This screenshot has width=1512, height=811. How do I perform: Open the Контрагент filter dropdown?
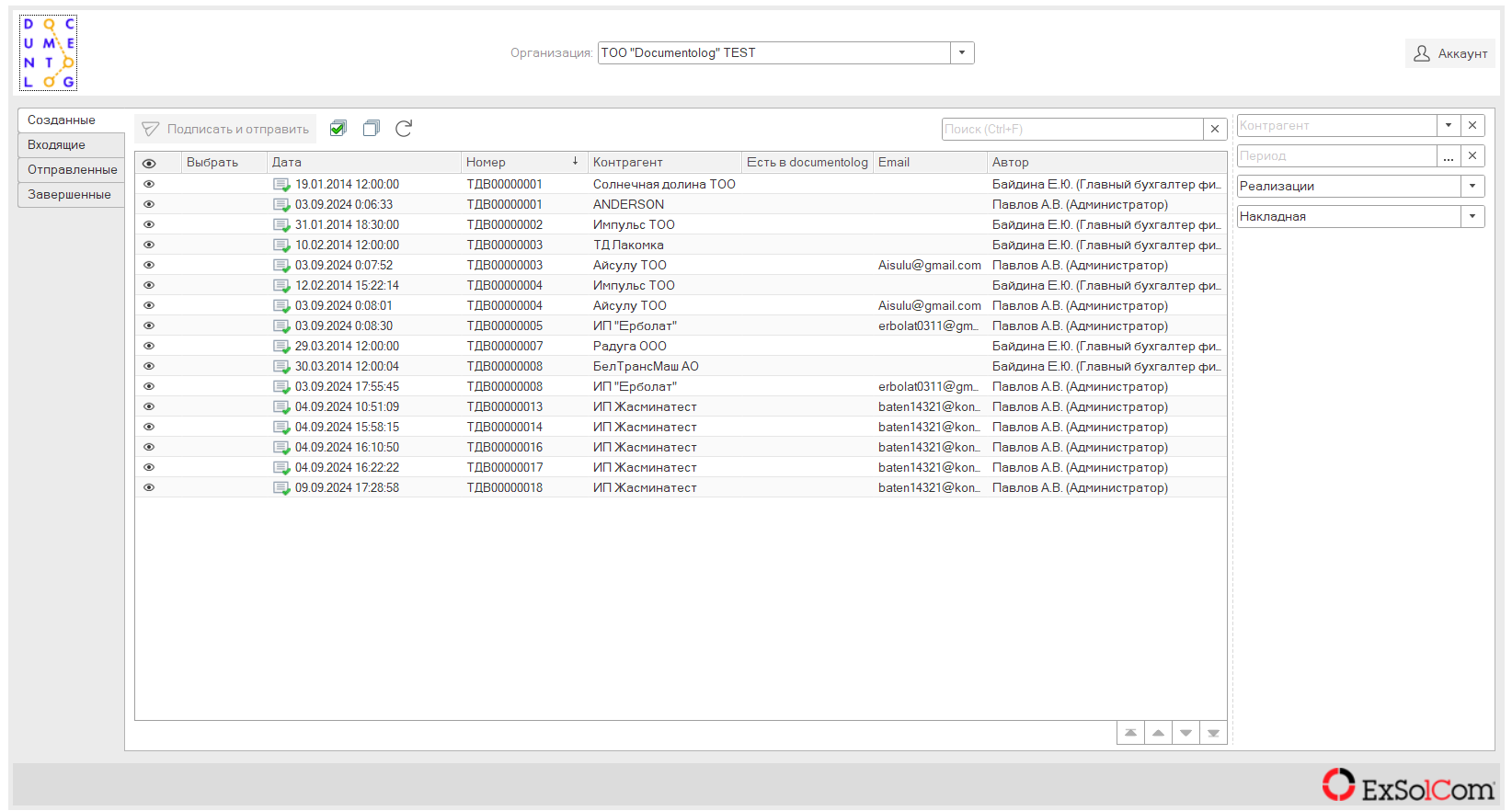coord(1449,125)
